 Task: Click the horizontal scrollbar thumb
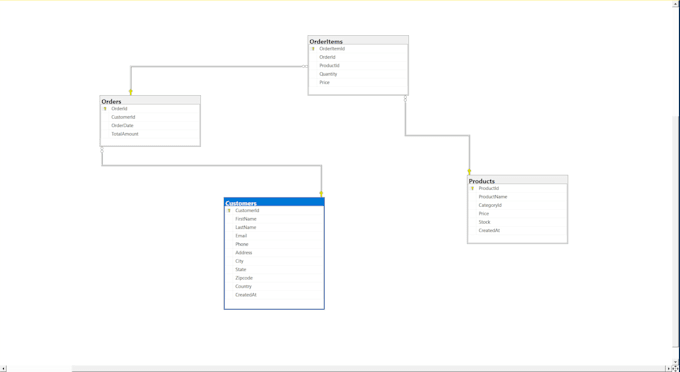tap(368, 369)
